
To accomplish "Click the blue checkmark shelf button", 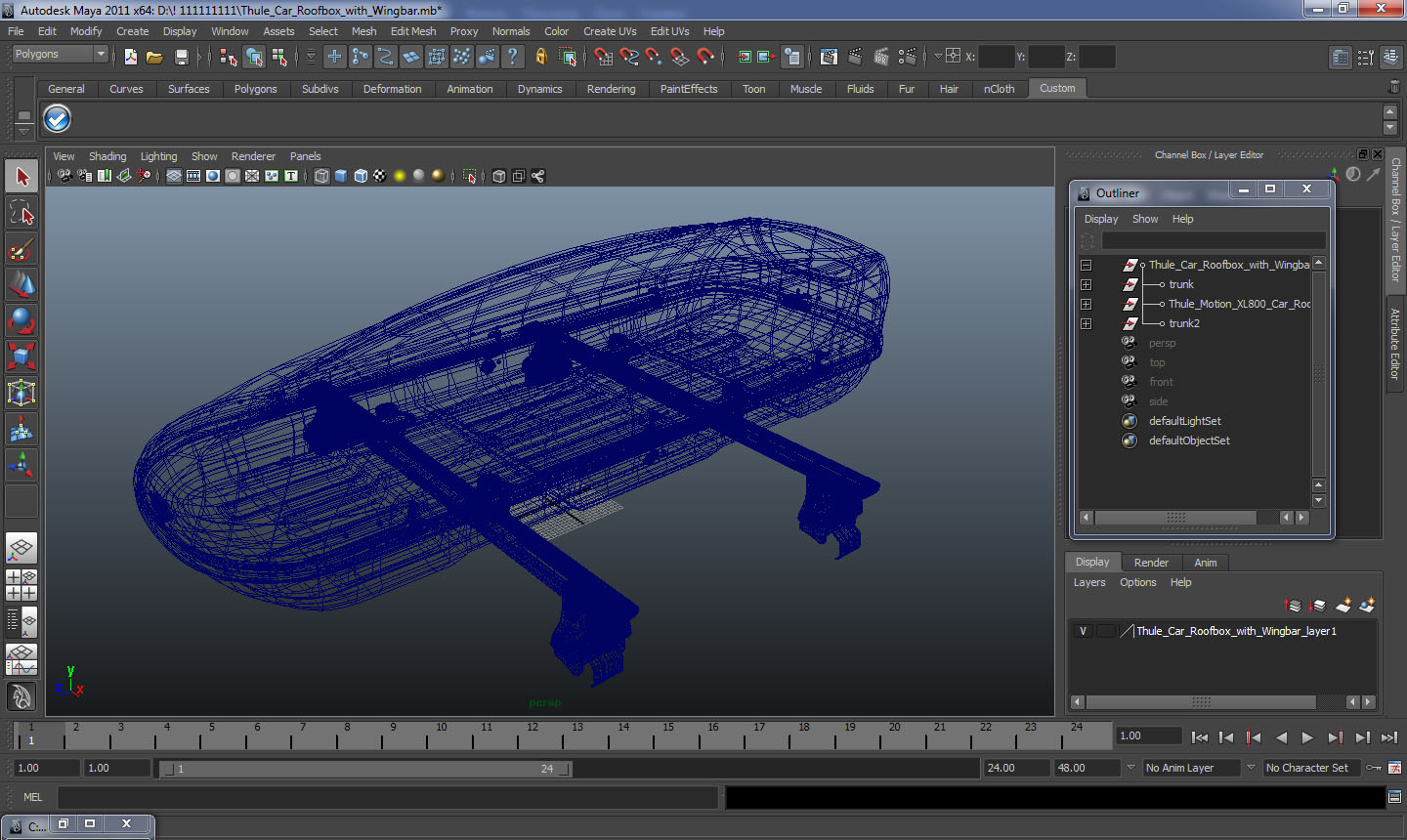I will [x=57, y=119].
